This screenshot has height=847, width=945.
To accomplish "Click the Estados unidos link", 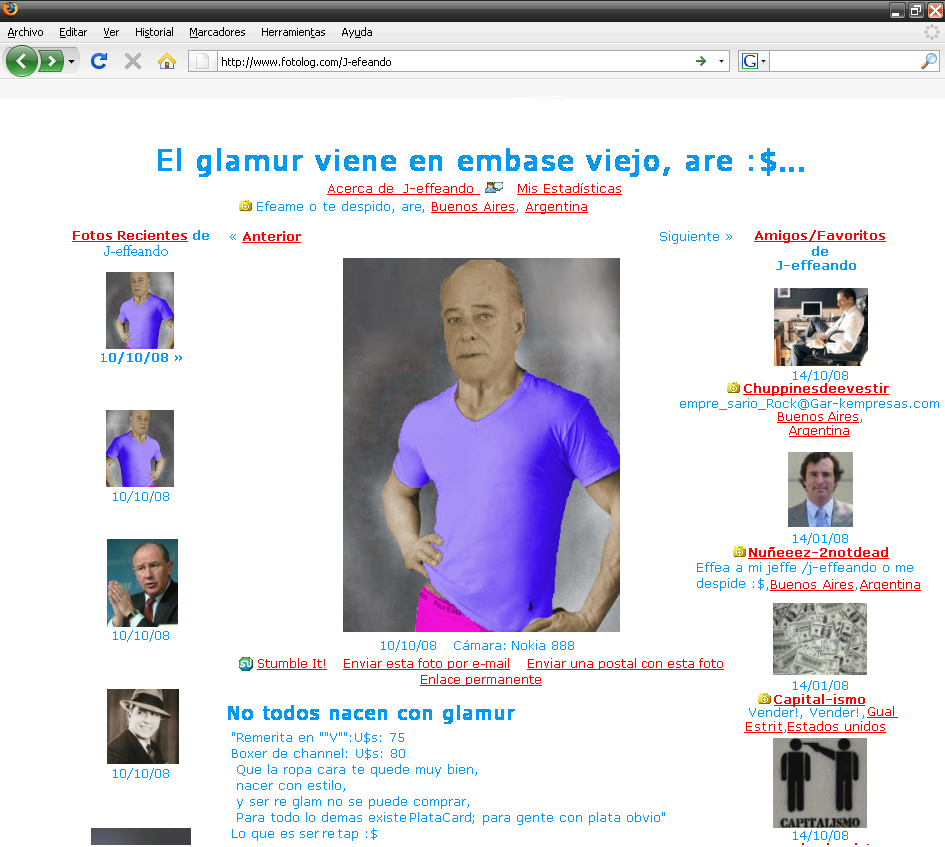I will [x=837, y=727].
